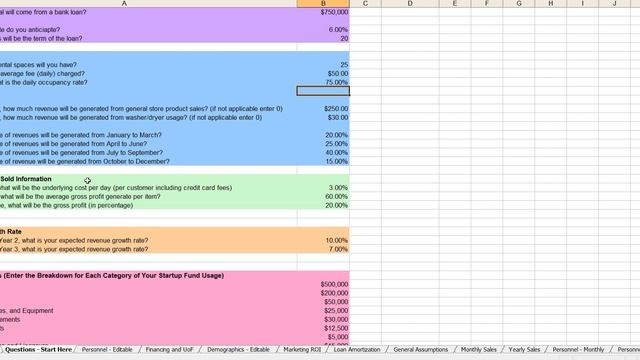
Task: Switch to the Personnel - Monthly tab
Action: [578, 350]
